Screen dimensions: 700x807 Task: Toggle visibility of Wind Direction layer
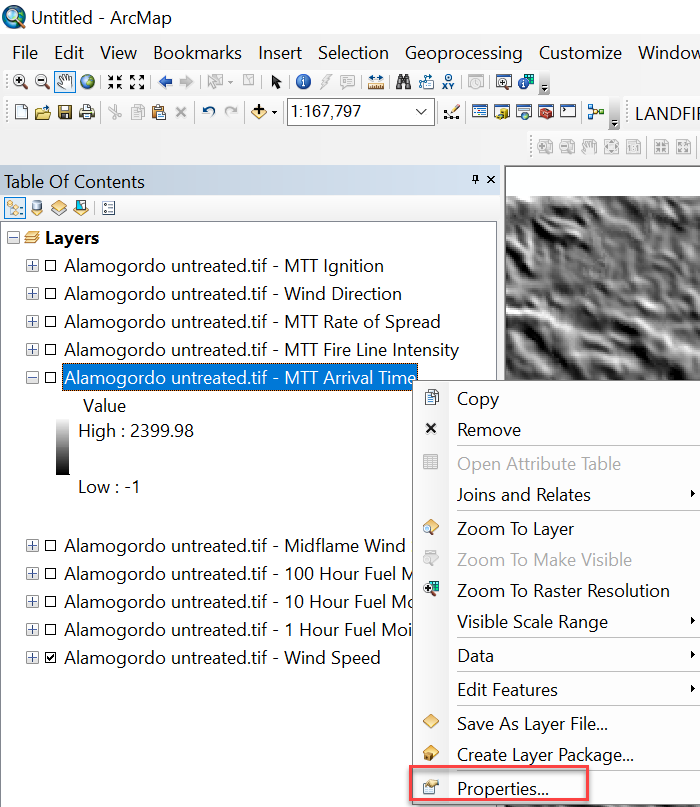(50, 293)
